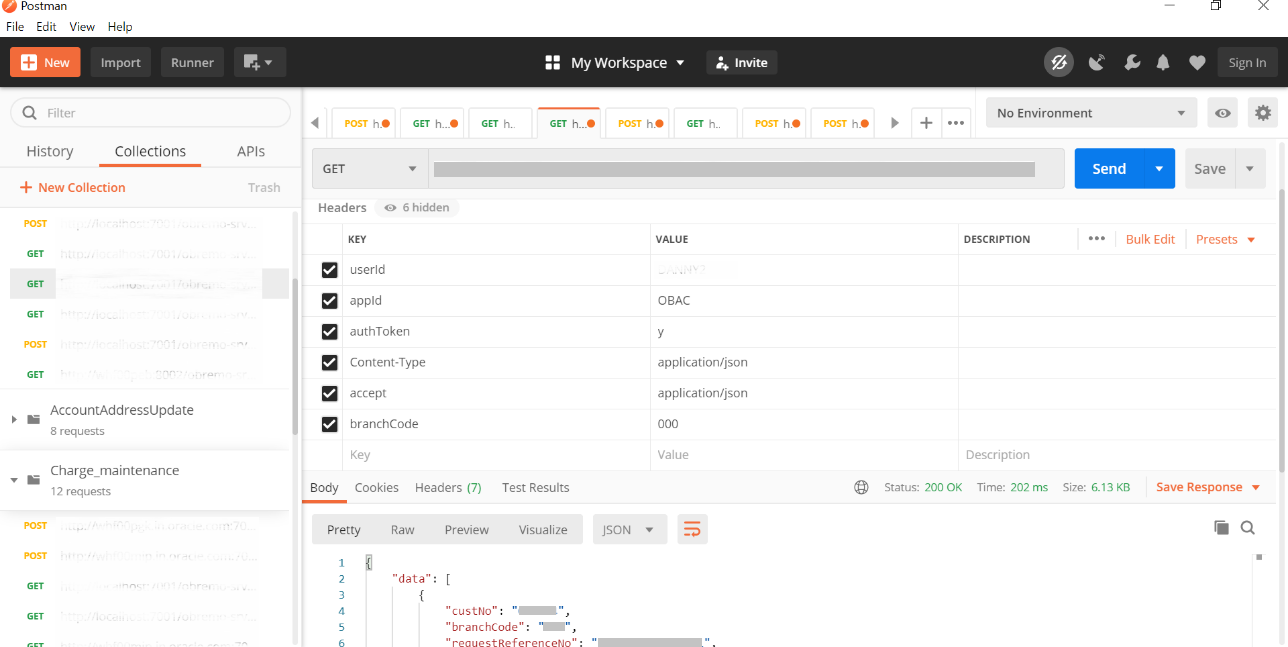Viewport: 1288px width, 647px height.
Task: Toggle response word wrap icon
Action: coord(692,530)
